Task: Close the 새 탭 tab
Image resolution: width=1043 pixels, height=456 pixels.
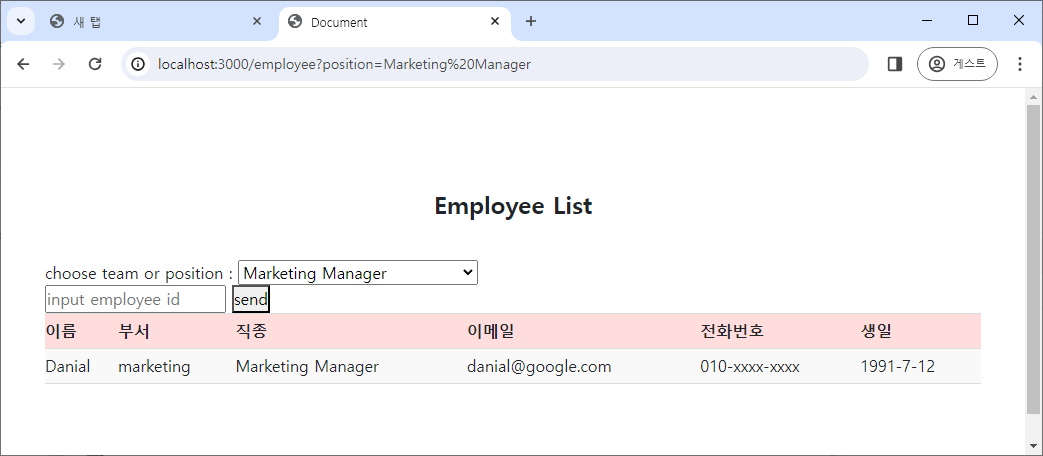Action: 257,21
